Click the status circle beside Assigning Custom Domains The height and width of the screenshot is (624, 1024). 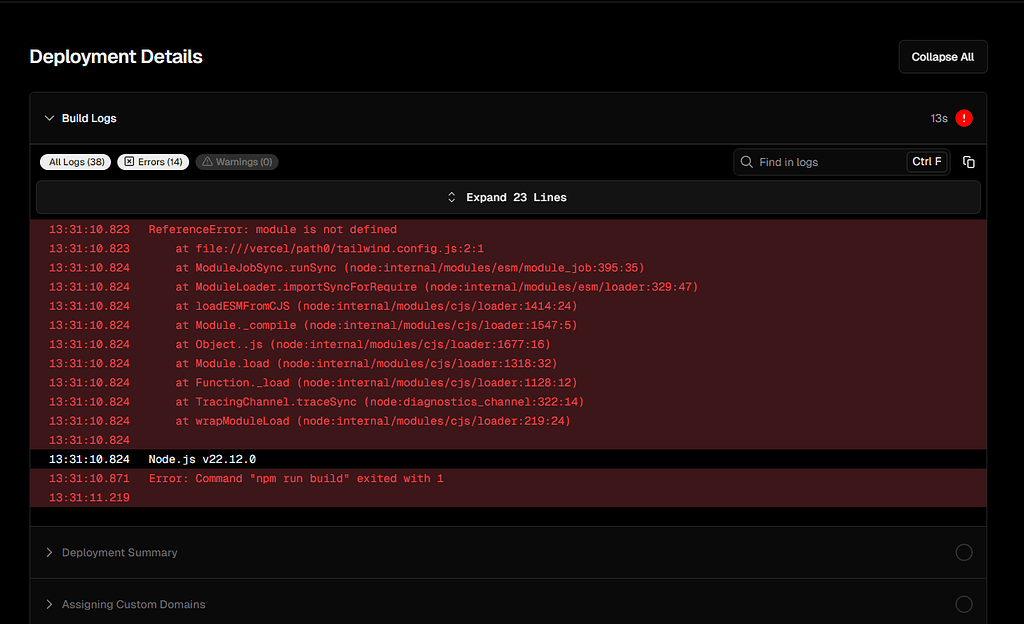coord(963,604)
